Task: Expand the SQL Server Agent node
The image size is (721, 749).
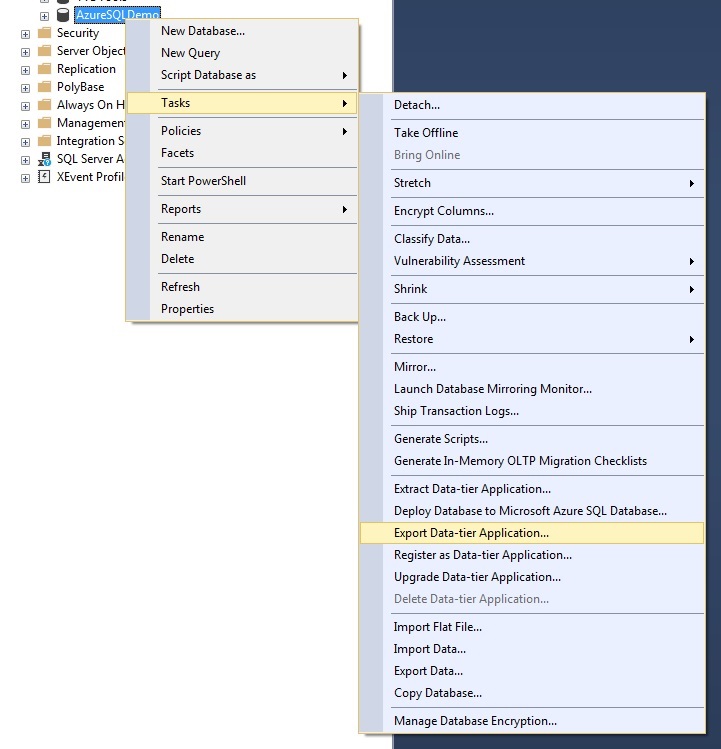Action: (25, 160)
